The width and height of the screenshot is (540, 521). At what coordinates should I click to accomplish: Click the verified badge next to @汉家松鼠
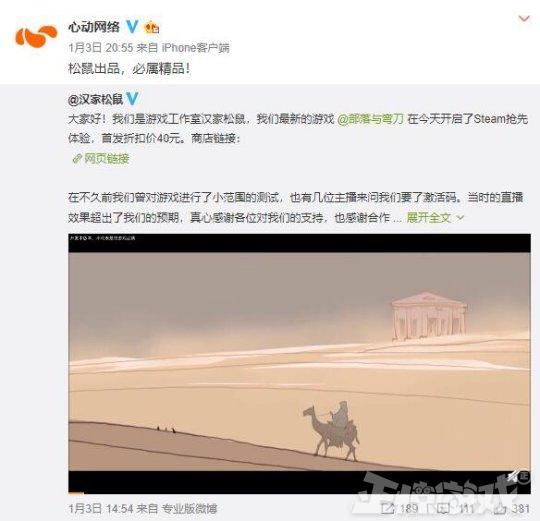pyautogui.click(x=133, y=99)
